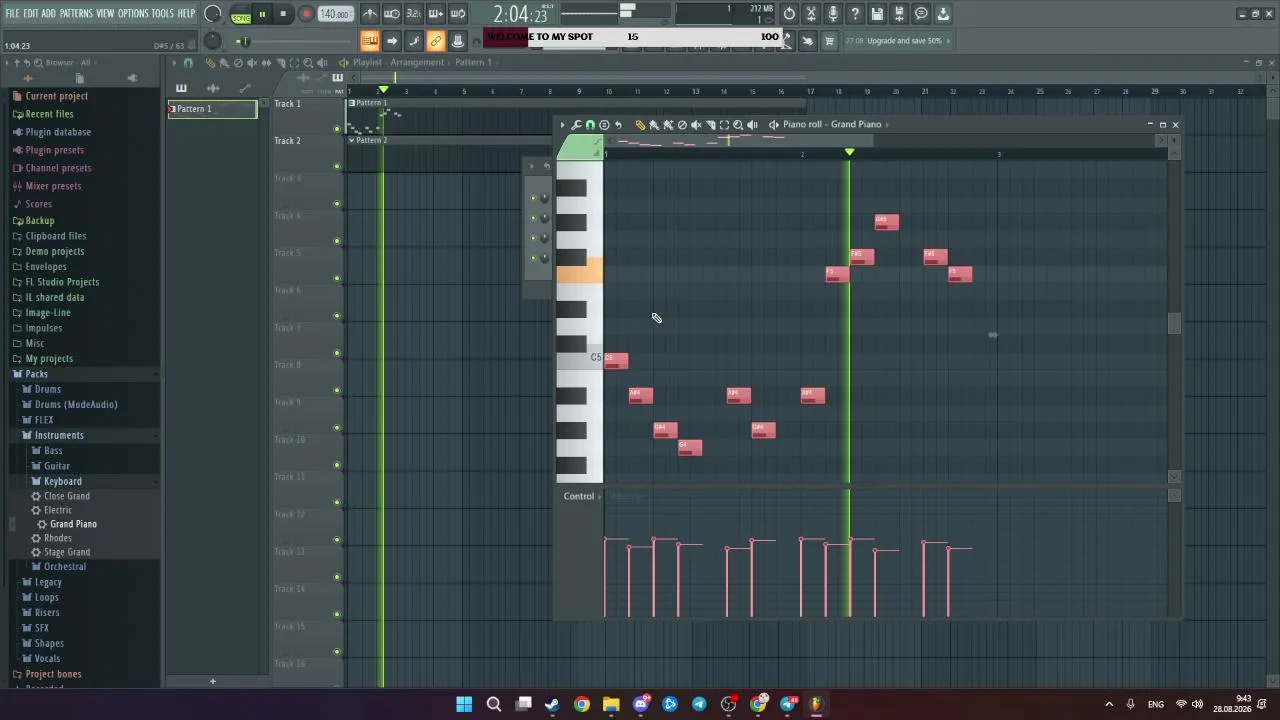
Task: Select the piano roll mute tool
Action: click(x=696, y=125)
